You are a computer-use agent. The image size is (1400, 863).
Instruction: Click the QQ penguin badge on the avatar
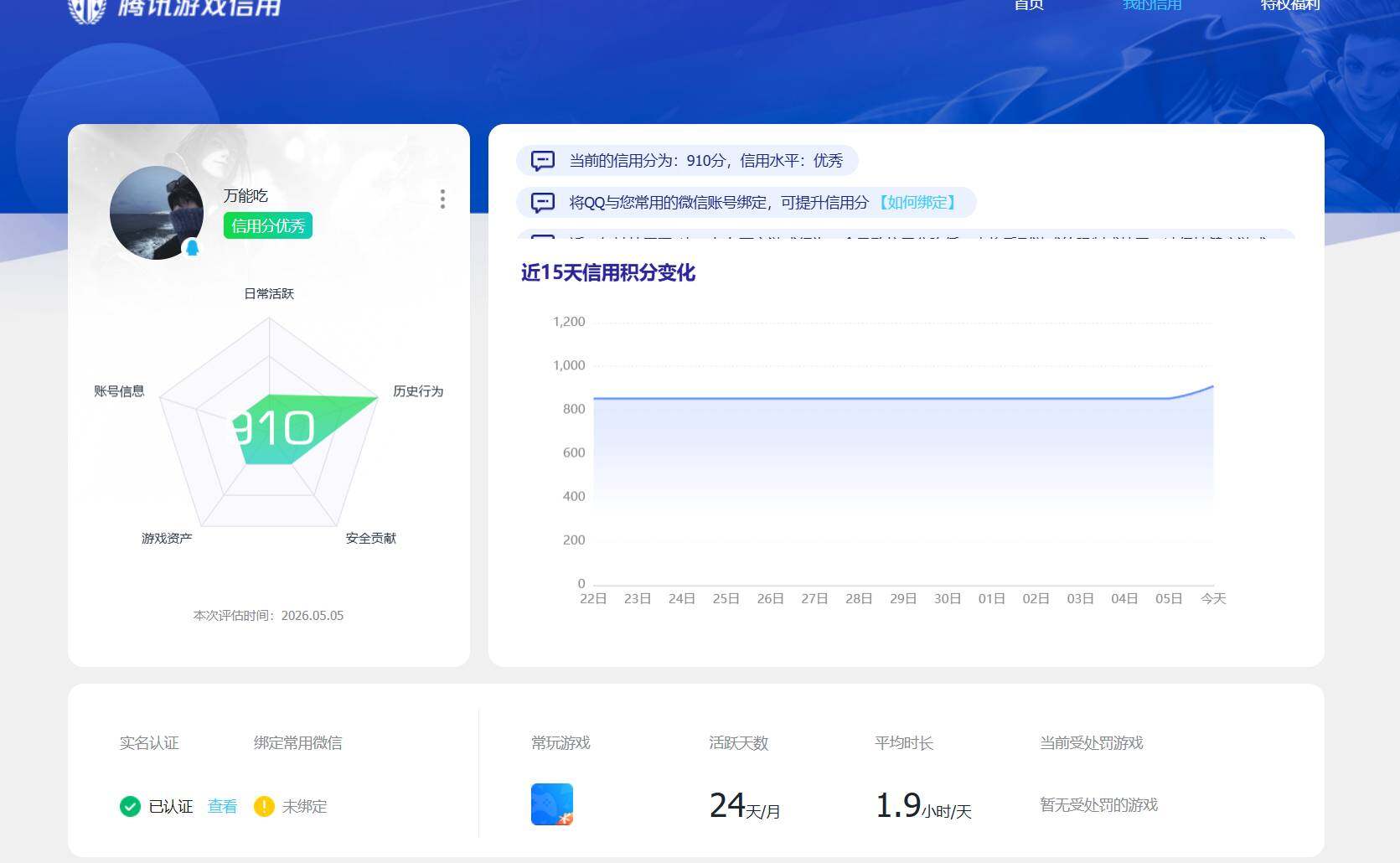tap(192, 247)
